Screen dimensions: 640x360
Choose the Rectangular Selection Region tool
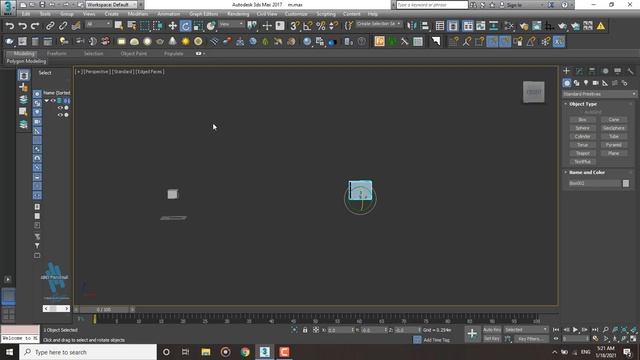pos(145,26)
